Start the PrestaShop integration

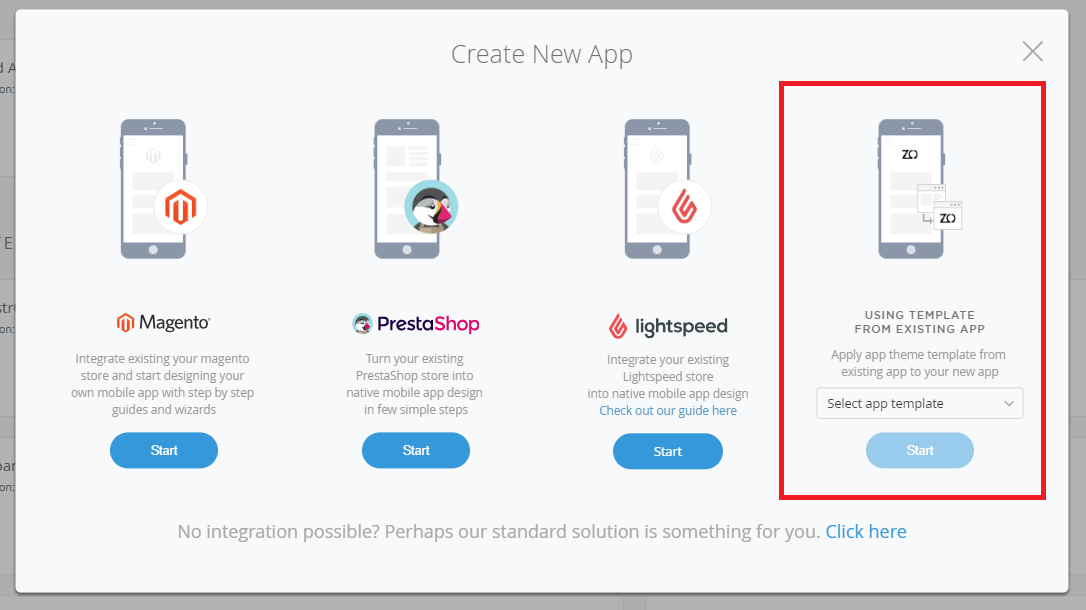click(416, 451)
